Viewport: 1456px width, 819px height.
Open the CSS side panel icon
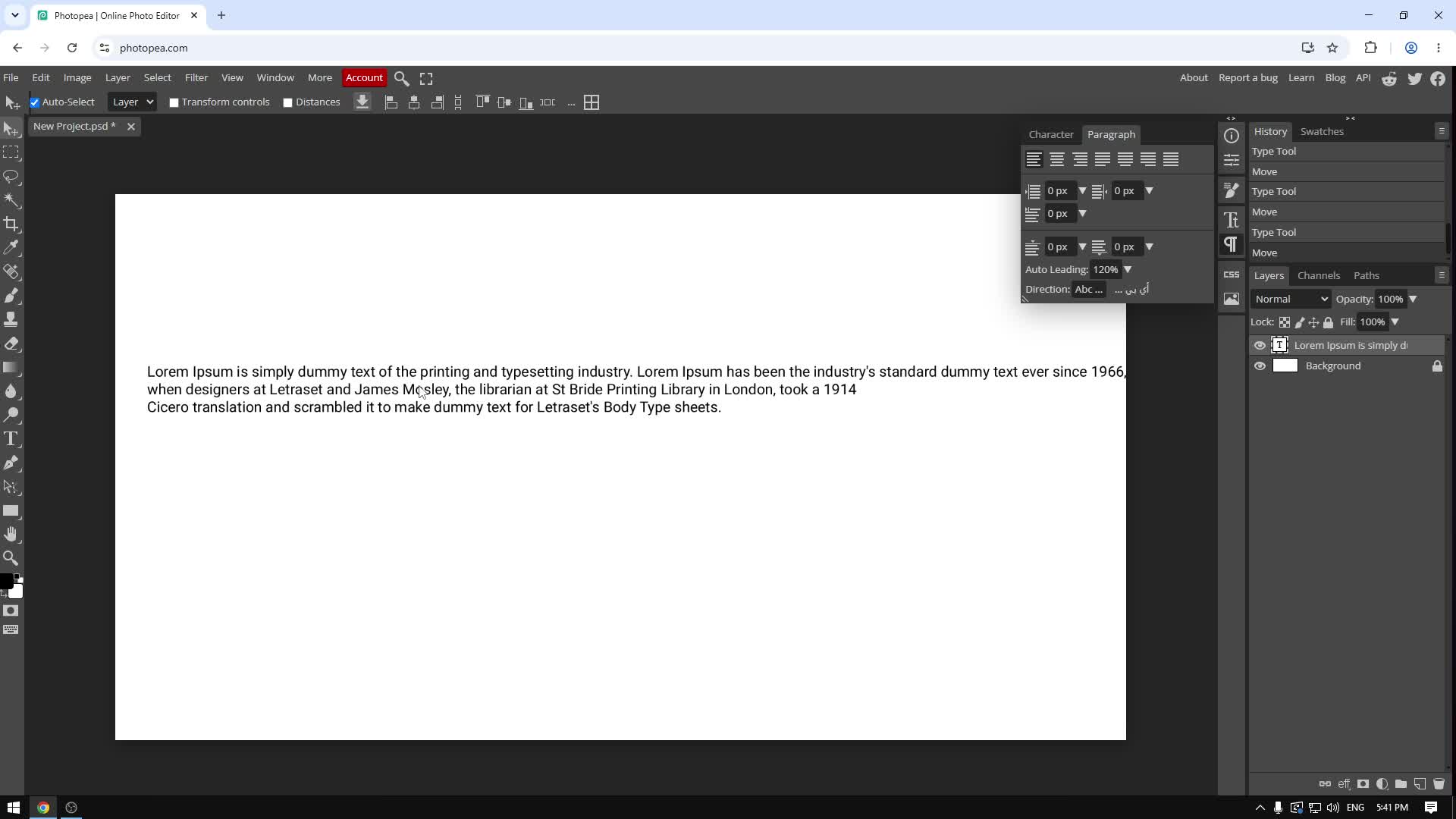click(1232, 275)
